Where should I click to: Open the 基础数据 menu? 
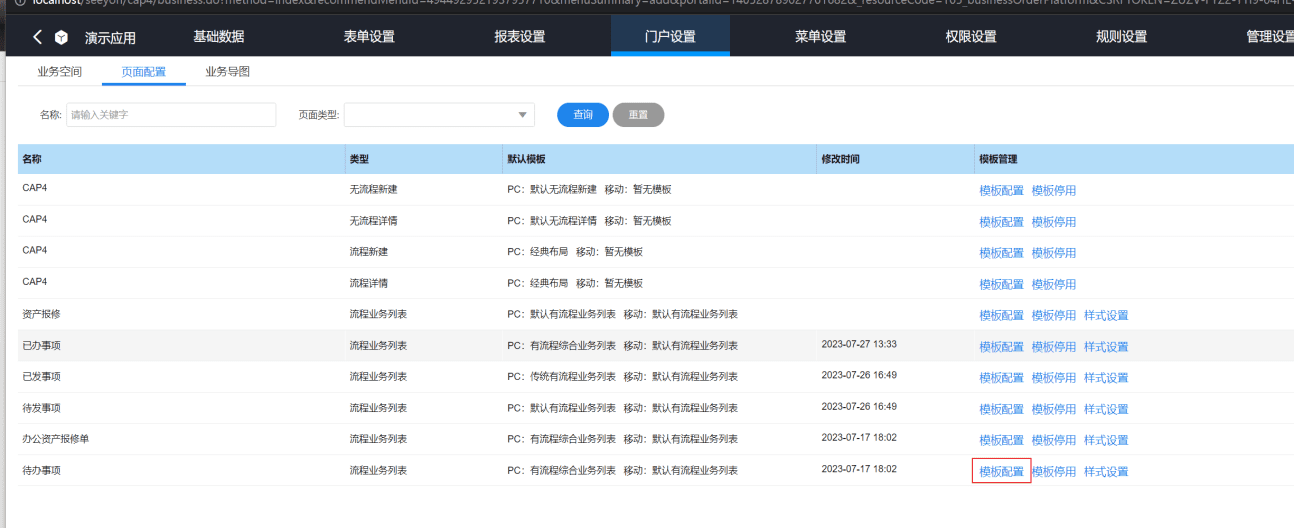click(218, 37)
